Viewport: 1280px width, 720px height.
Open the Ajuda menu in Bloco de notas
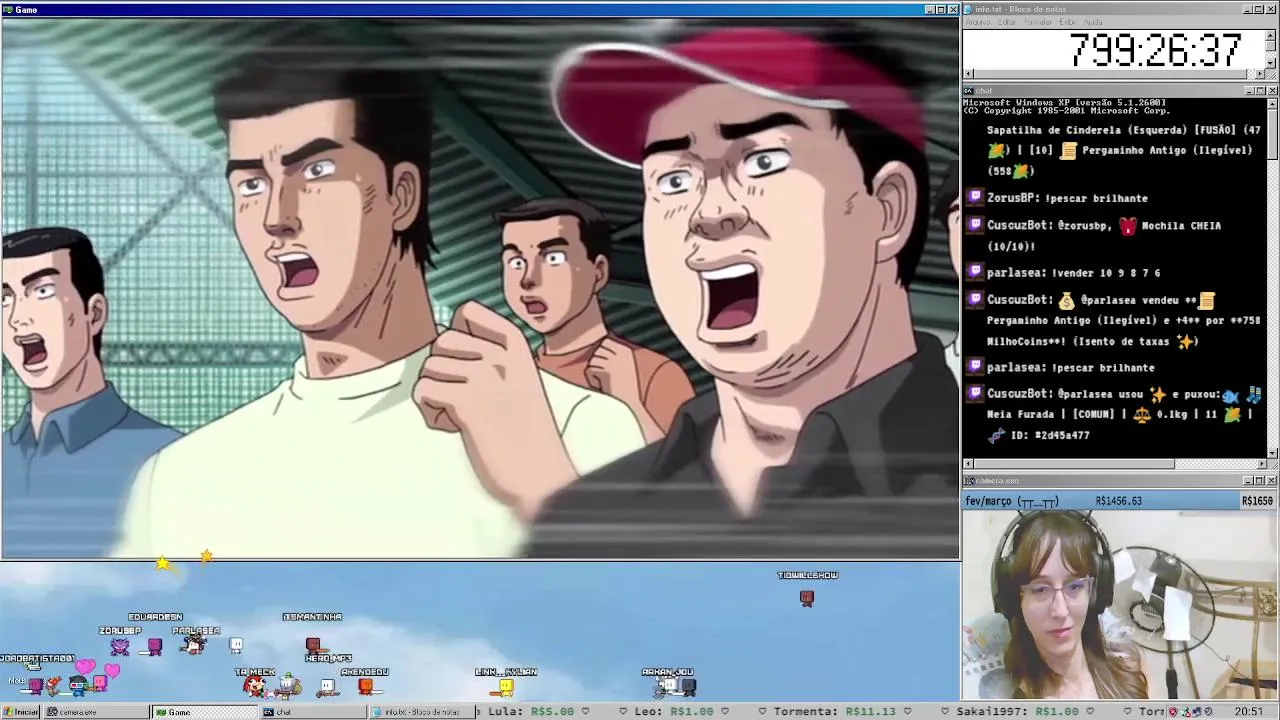coord(1094,22)
